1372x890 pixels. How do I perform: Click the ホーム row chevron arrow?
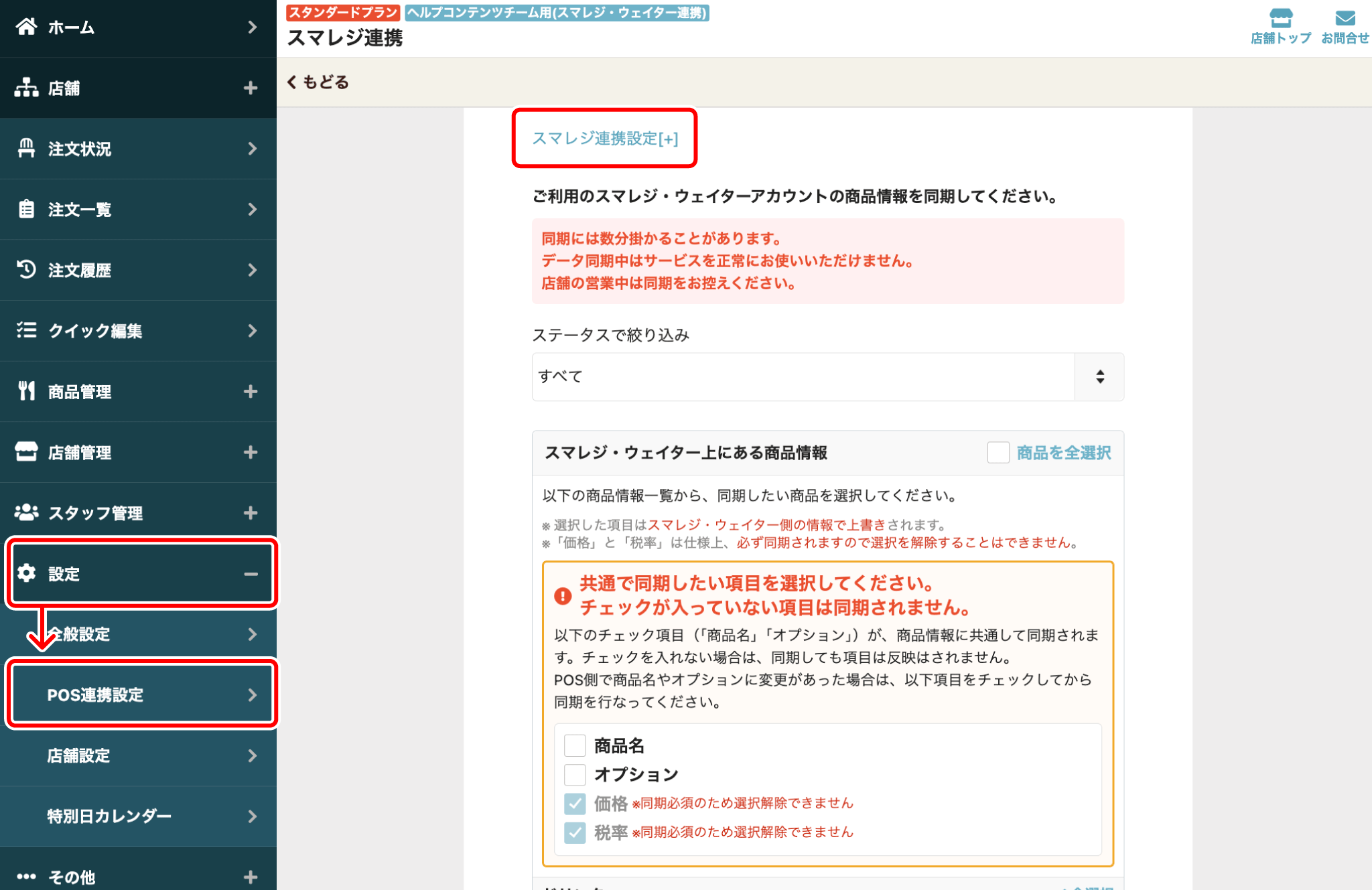click(253, 27)
